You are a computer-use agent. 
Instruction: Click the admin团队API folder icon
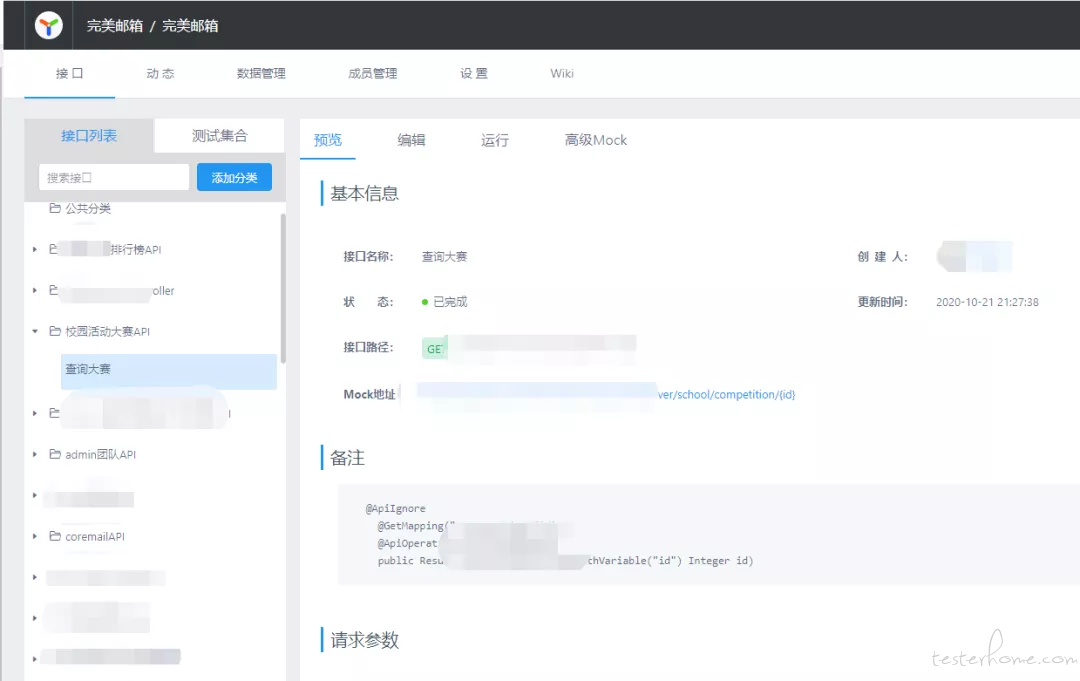pyautogui.click(x=55, y=454)
